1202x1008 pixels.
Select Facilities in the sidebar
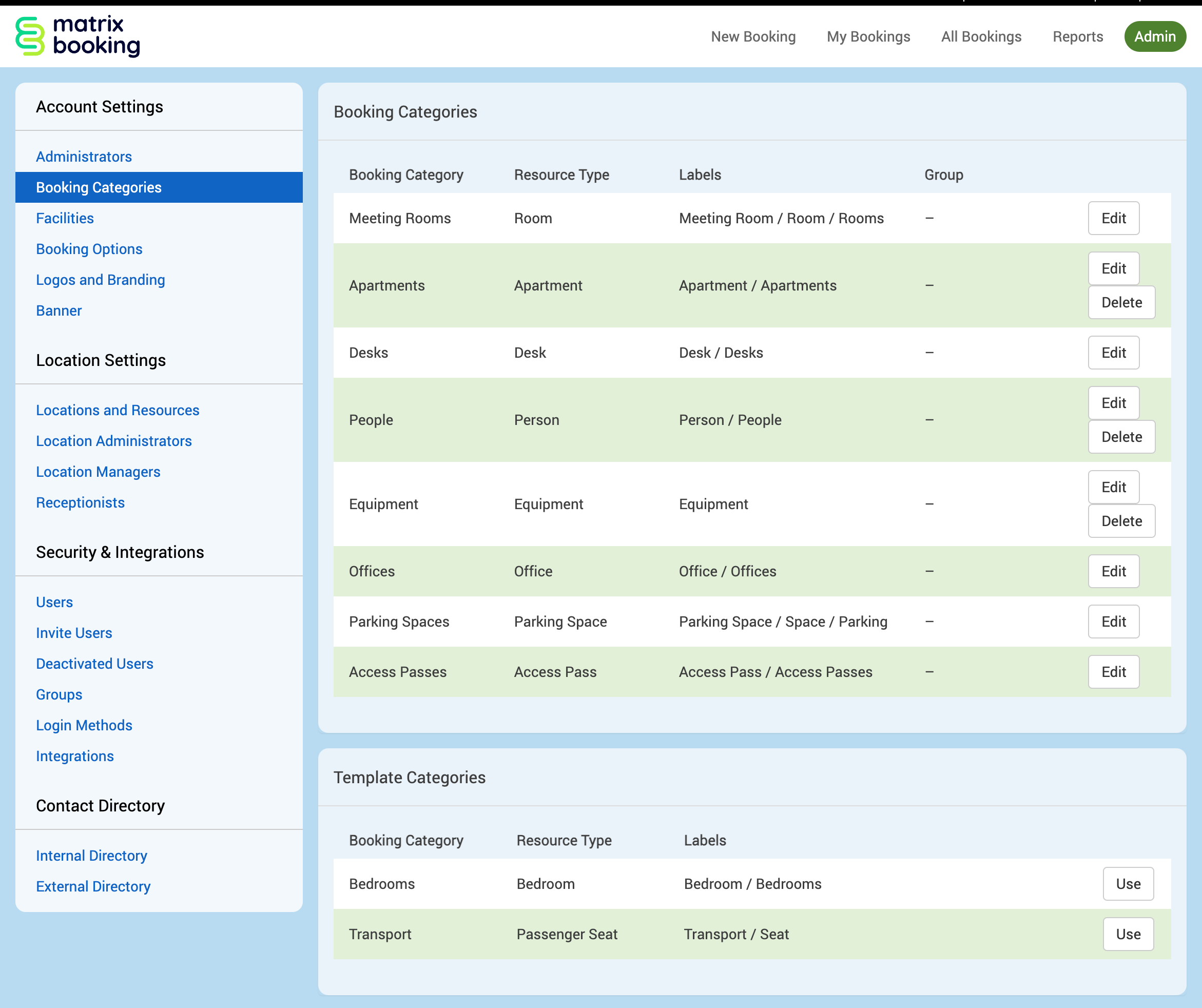pos(65,218)
